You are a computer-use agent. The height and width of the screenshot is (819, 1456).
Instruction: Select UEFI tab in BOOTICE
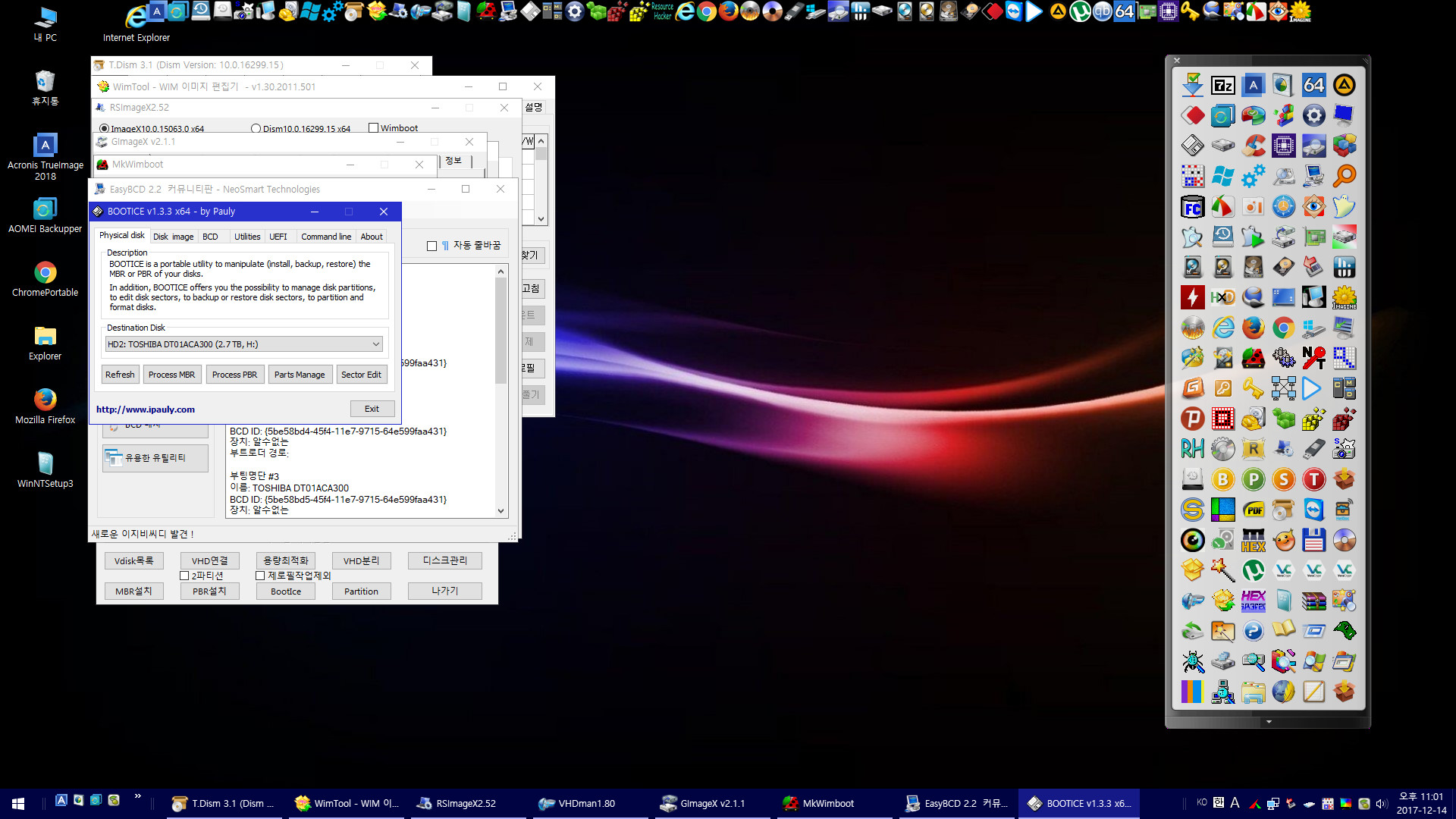click(x=278, y=236)
